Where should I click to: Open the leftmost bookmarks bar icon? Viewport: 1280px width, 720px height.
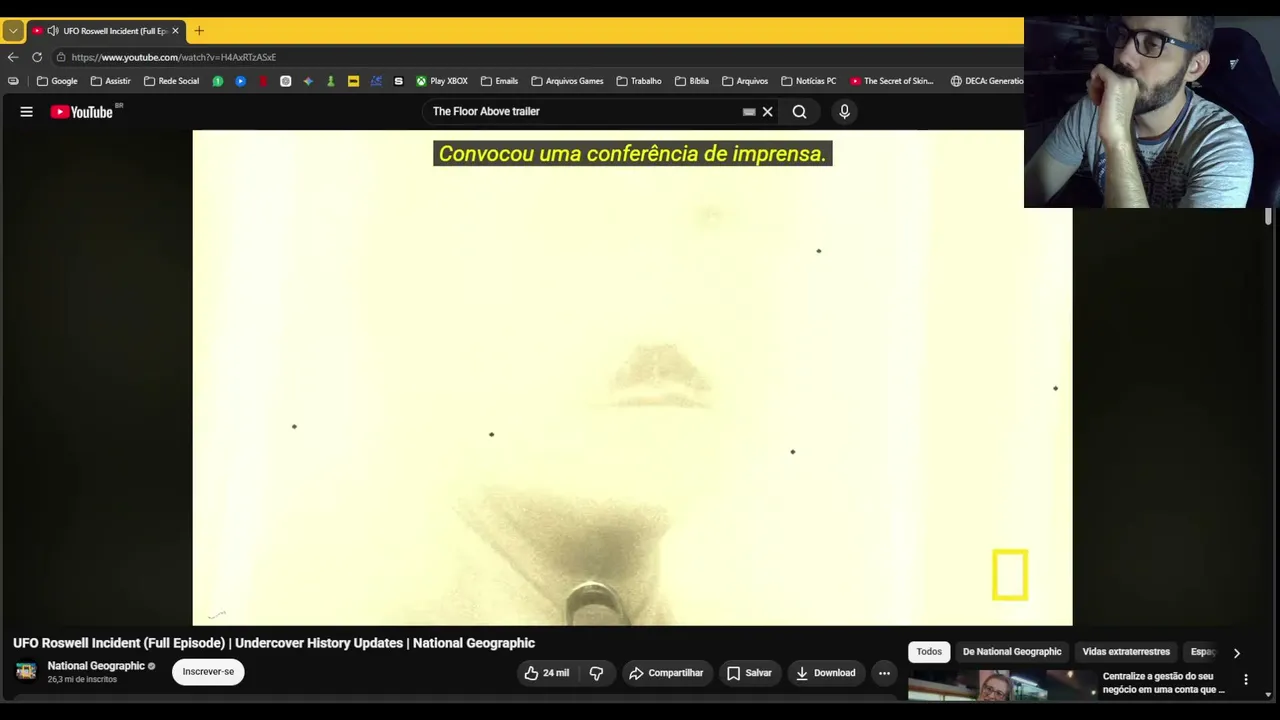[x=13, y=81]
